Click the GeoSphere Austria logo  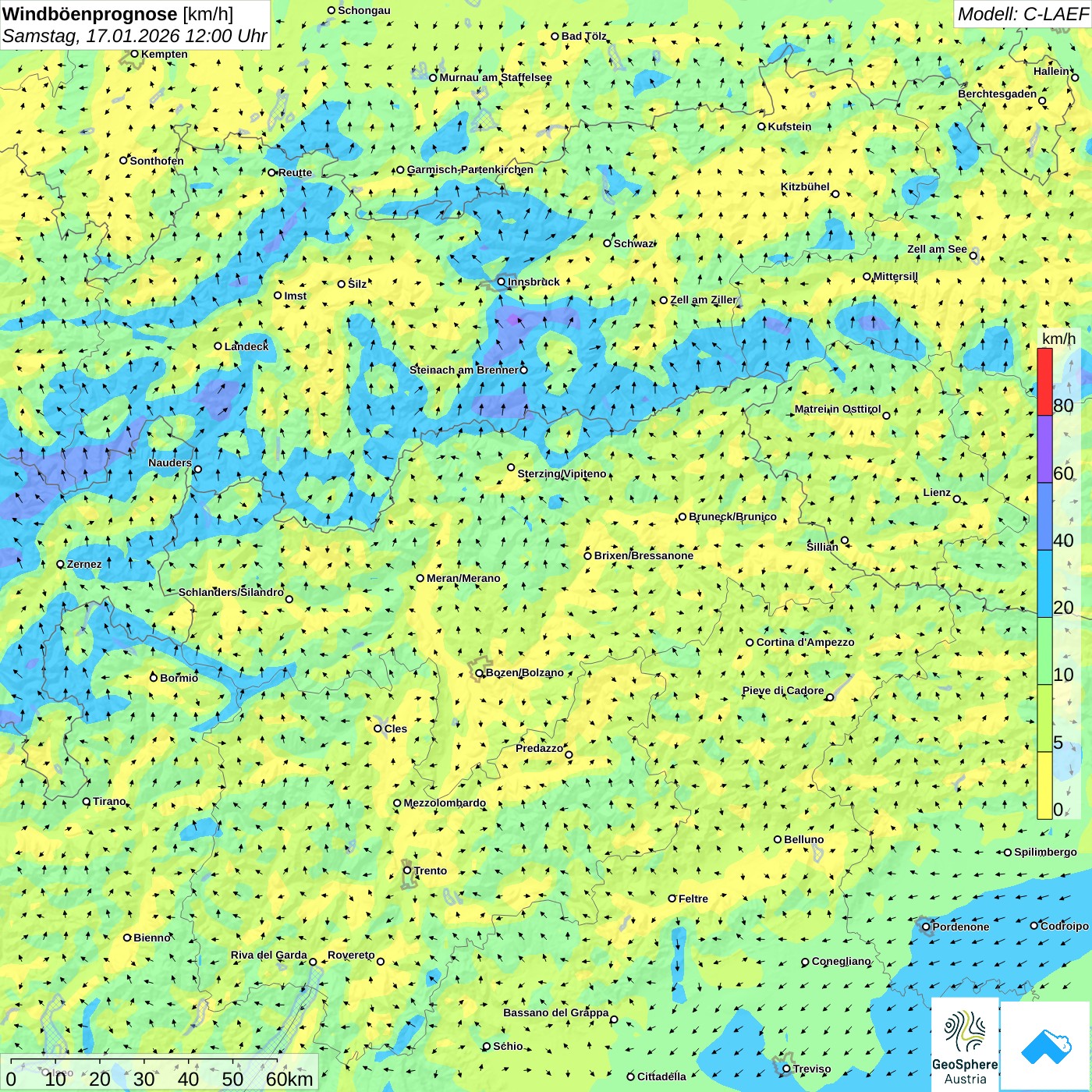(965, 1044)
